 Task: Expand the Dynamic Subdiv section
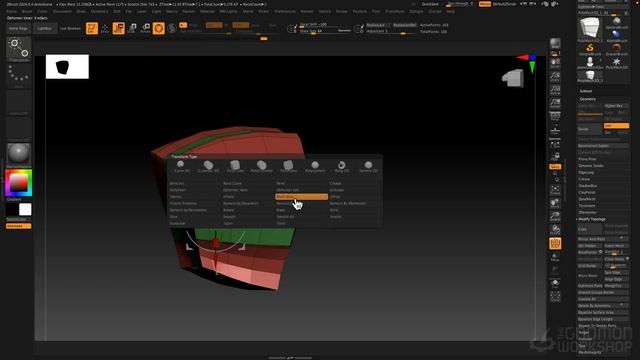coord(591,166)
